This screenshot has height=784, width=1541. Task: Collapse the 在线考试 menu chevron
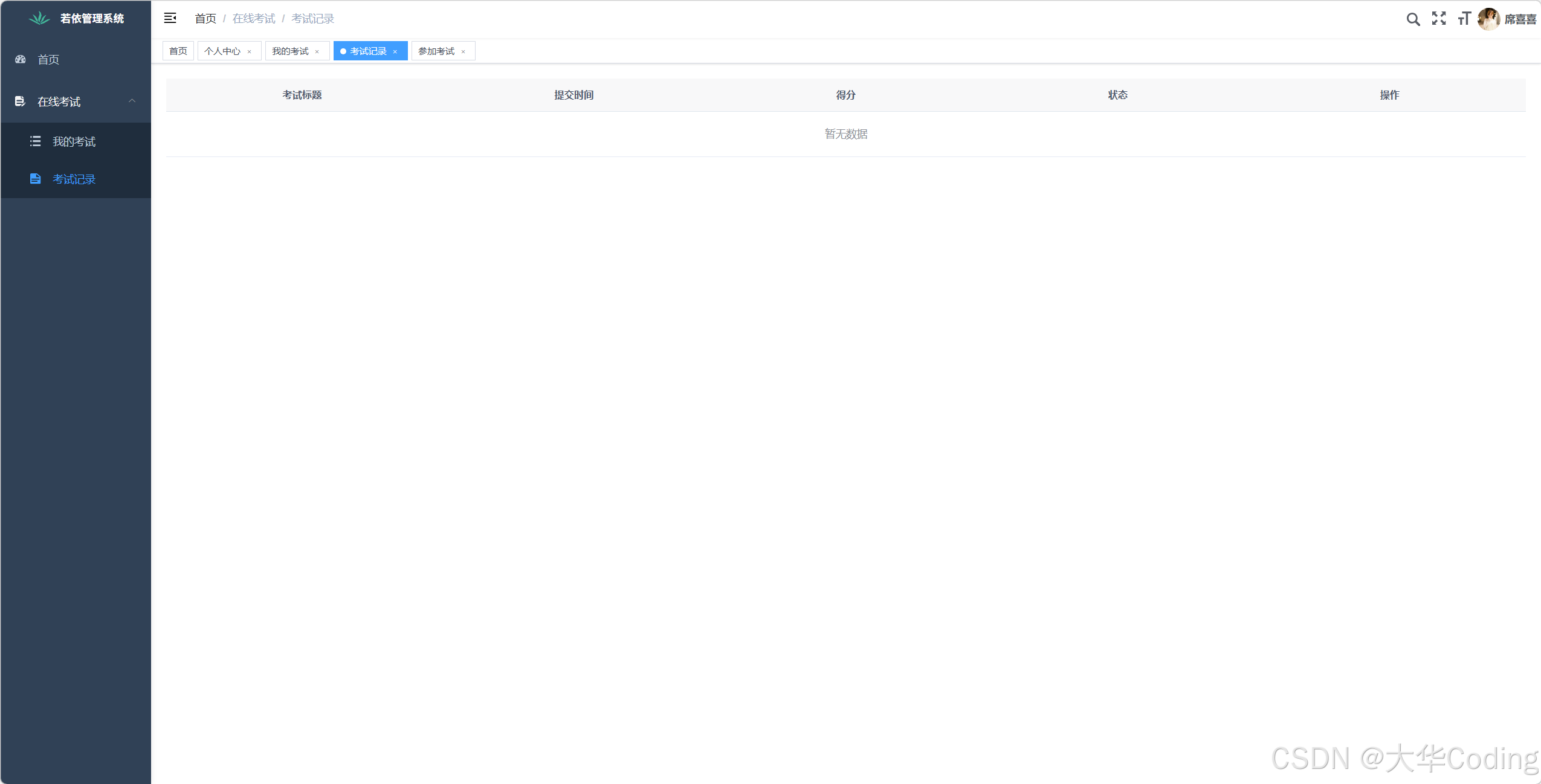[x=132, y=101]
